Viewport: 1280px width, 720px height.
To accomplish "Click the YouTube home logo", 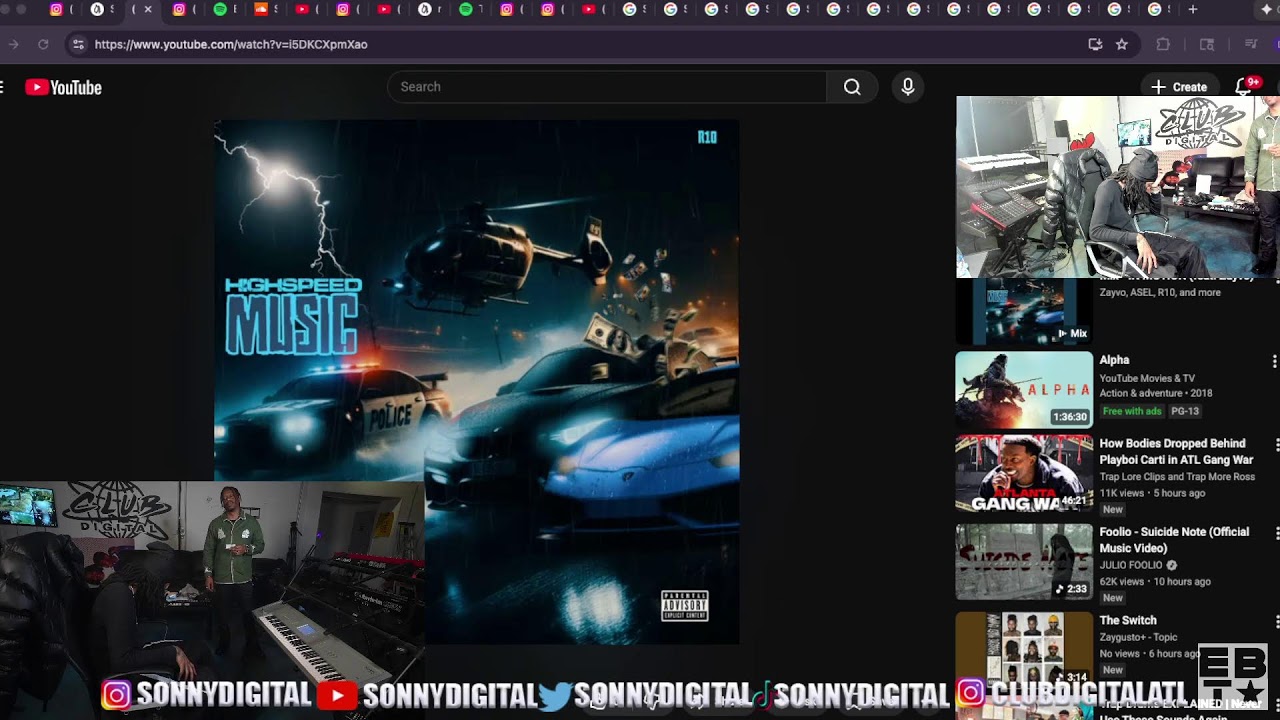I will click(64, 88).
